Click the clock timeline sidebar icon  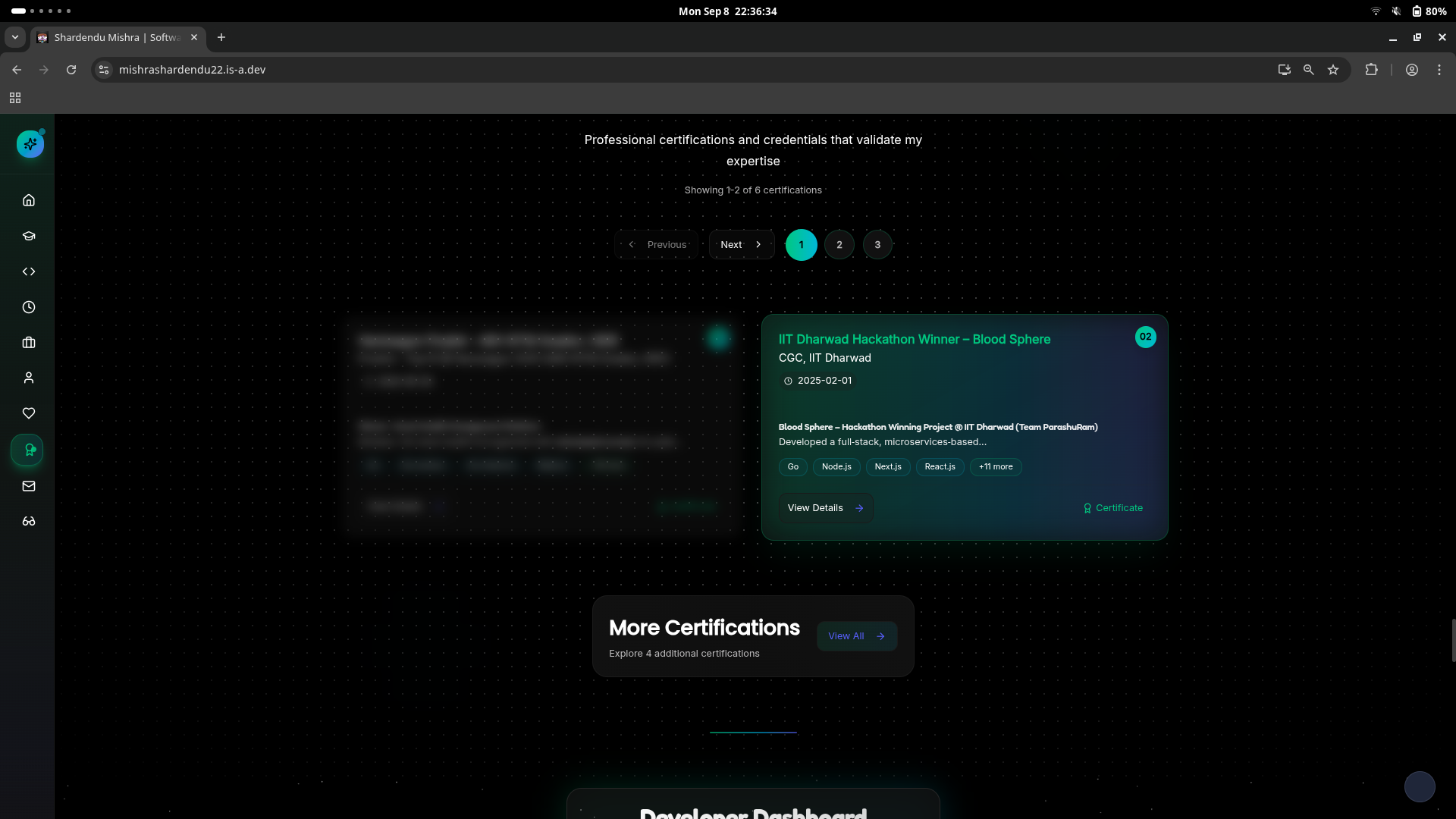(x=29, y=307)
